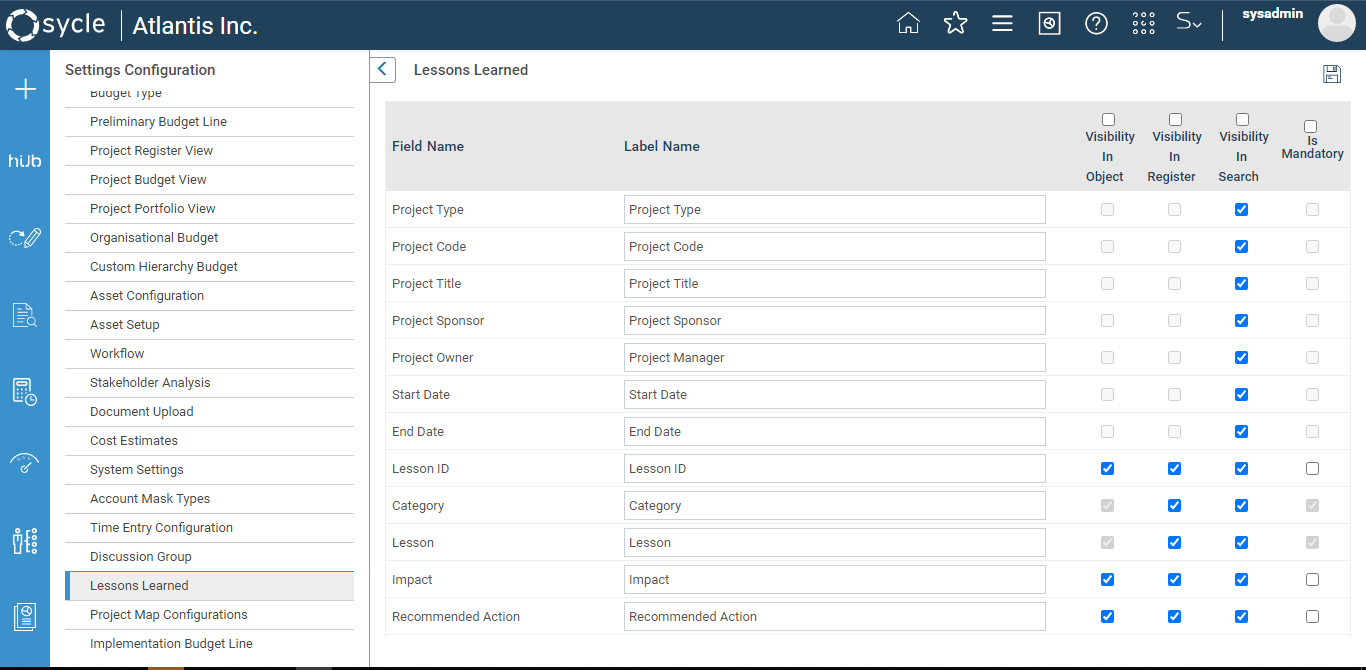Screen dimensions: 1366x670
Task: Open the hamburger menu icon
Action: [x=1003, y=23]
